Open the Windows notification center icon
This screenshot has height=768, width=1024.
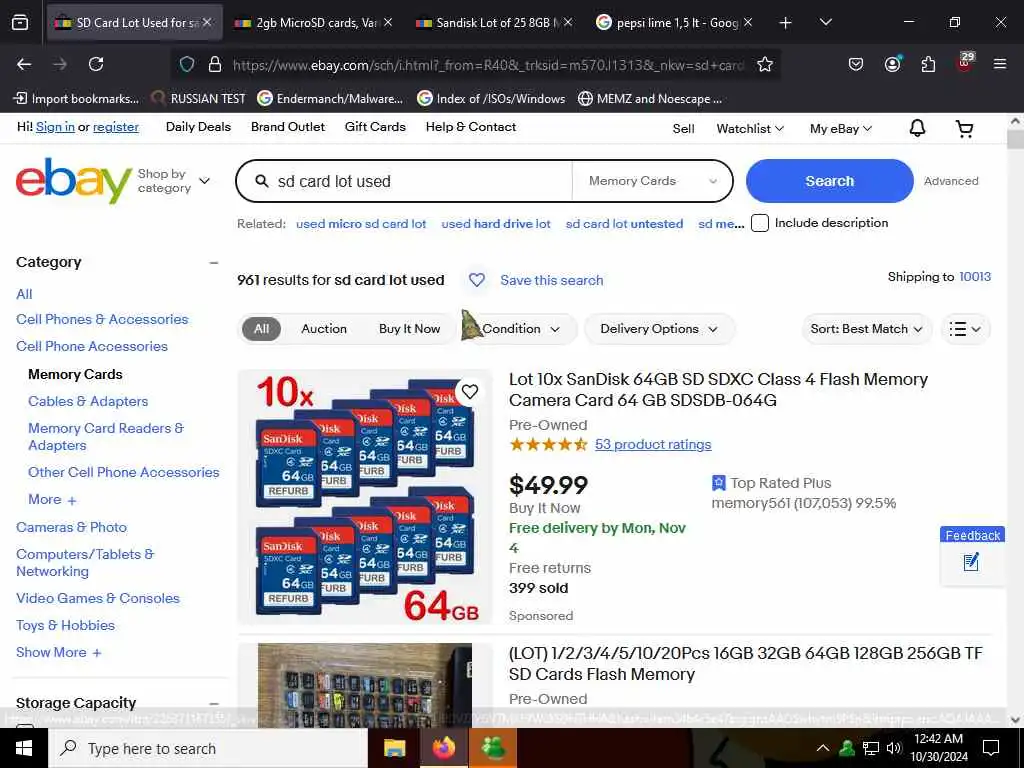[x=991, y=748]
